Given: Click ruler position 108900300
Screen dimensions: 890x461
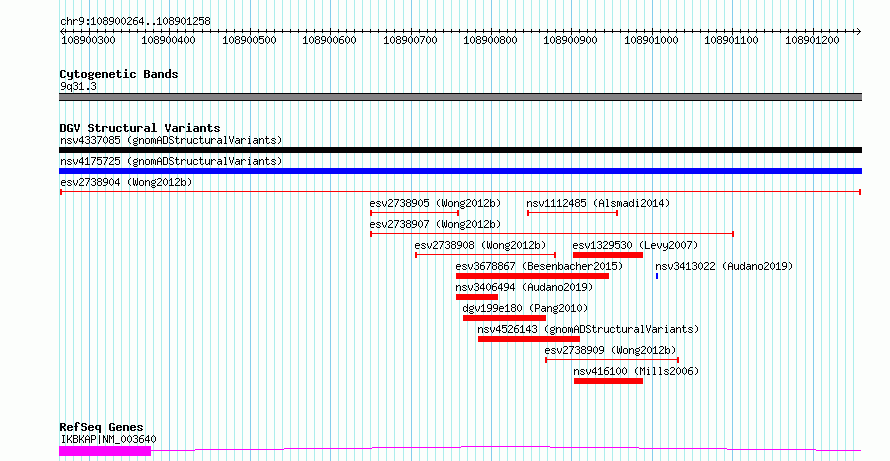Looking at the screenshot, I should (89, 40).
